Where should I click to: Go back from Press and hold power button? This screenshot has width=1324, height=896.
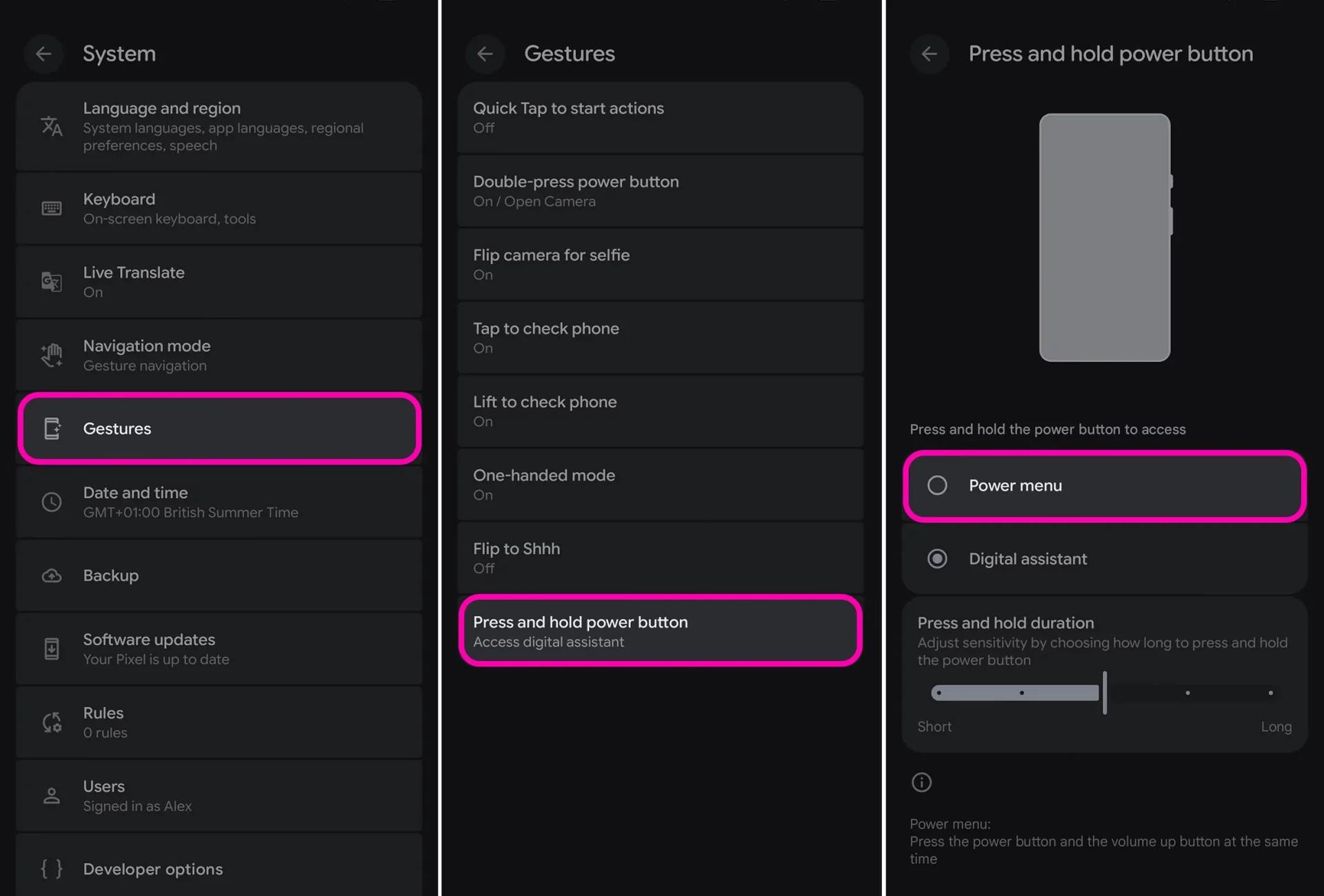pos(929,54)
